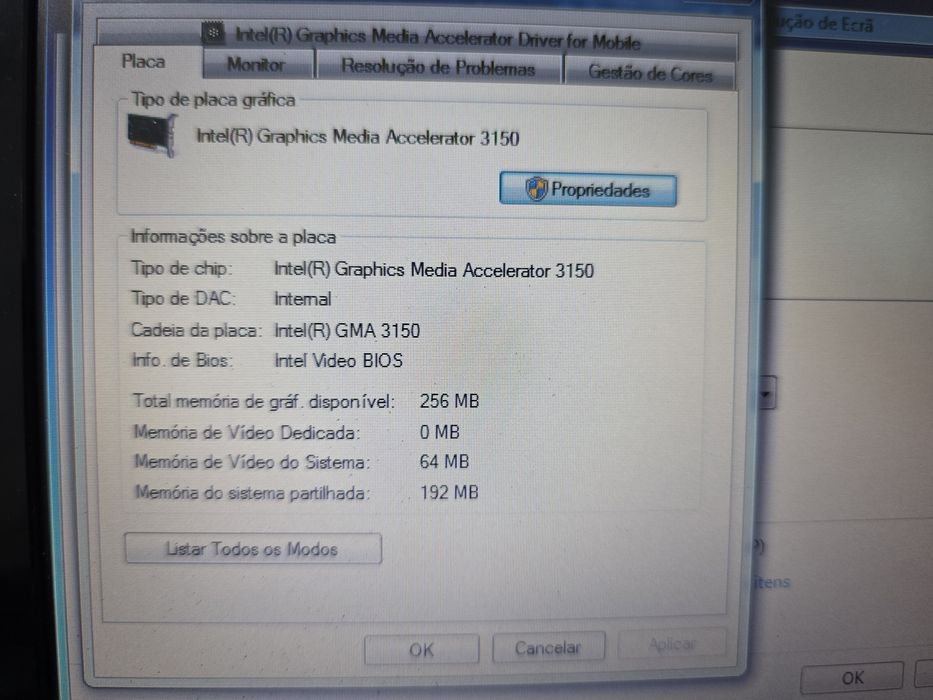933x700 pixels.
Task: Open the Monitor tab
Action: pyautogui.click(x=257, y=64)
